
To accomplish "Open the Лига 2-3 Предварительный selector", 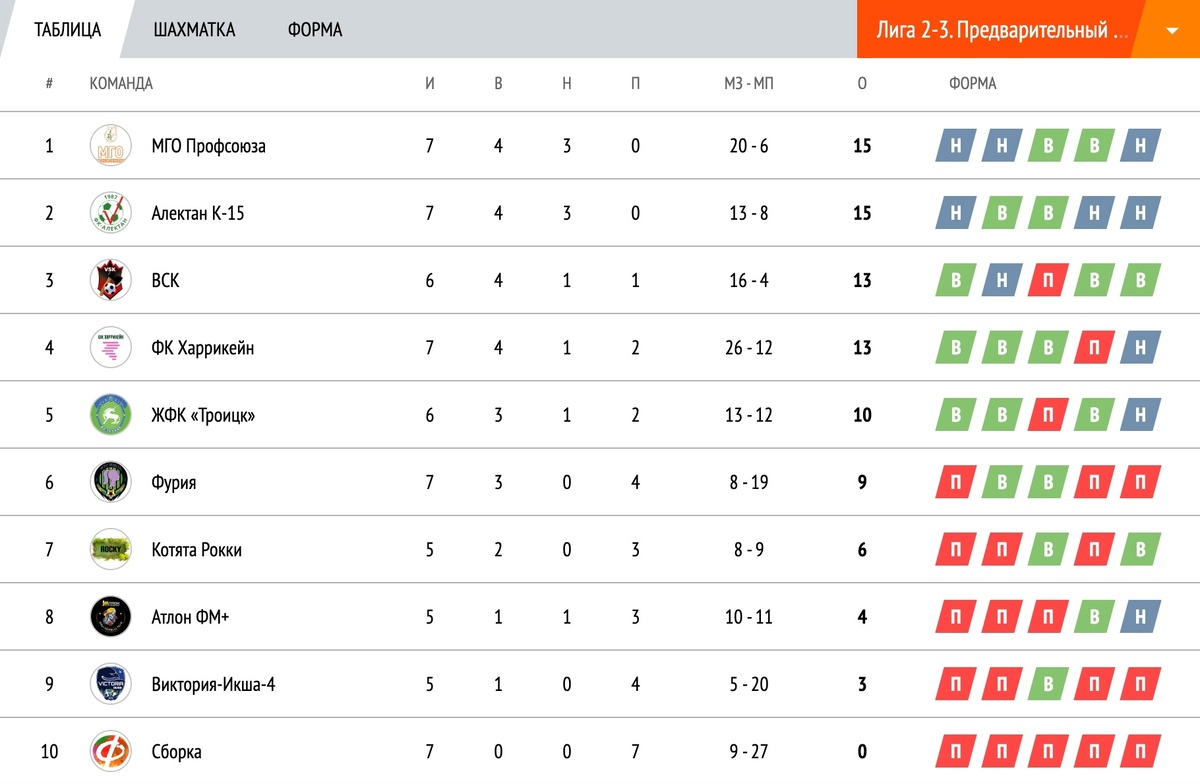I will click(1001, 30).
